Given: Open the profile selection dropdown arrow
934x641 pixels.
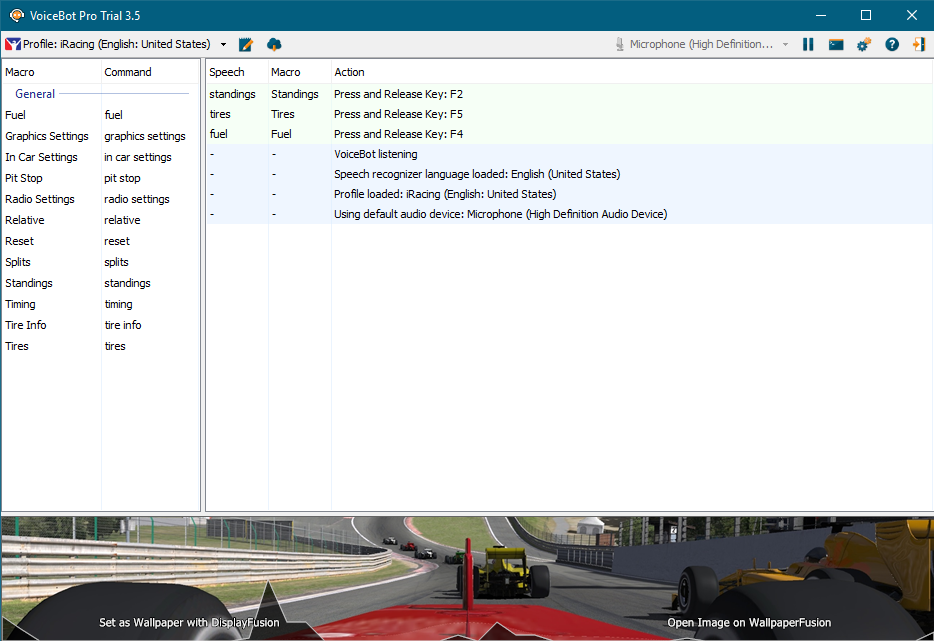Looking at the screenshot, I should (223, 45).
